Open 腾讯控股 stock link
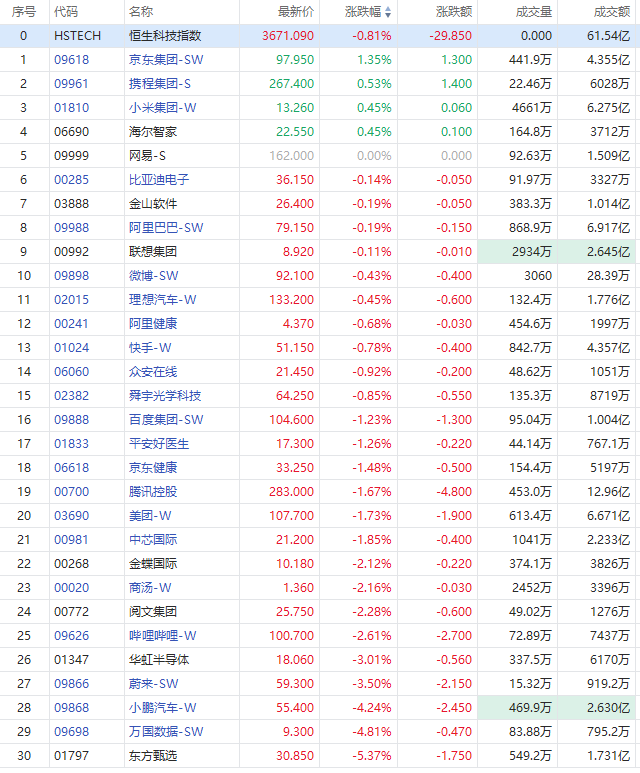The image size is (640, 773). pos(153,492)
